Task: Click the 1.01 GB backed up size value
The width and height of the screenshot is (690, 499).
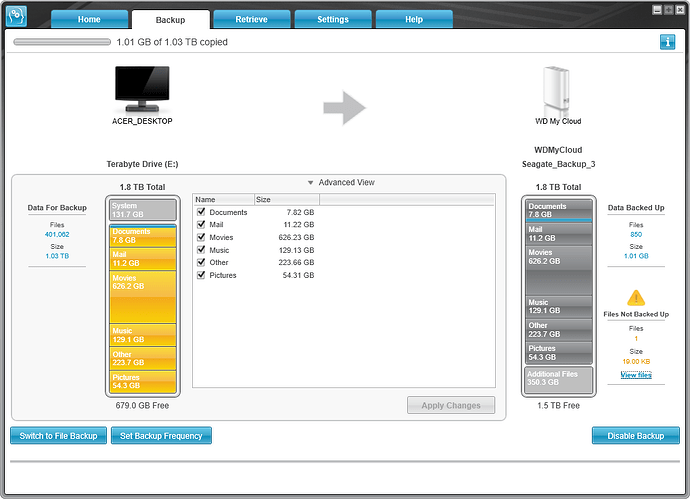Action: coord(636,256)
